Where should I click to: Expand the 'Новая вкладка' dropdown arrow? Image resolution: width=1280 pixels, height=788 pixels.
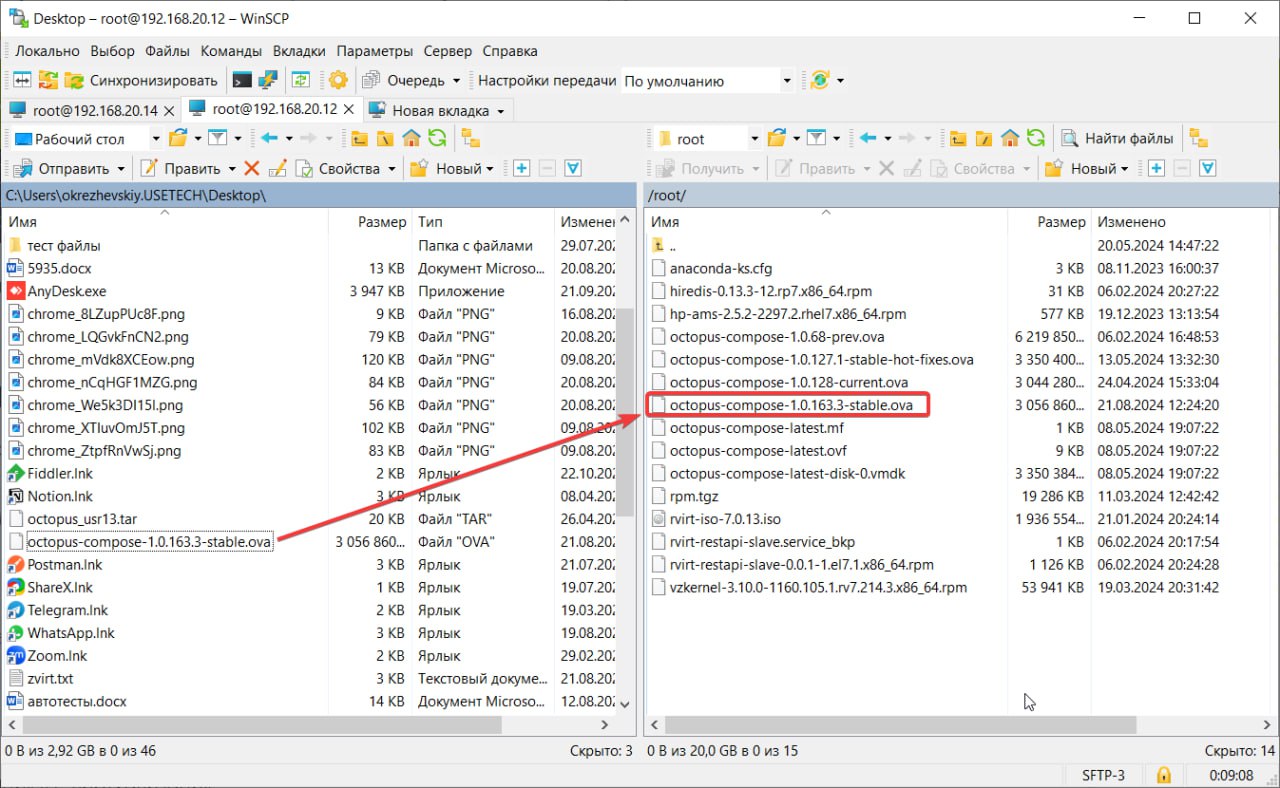[501, 110]
